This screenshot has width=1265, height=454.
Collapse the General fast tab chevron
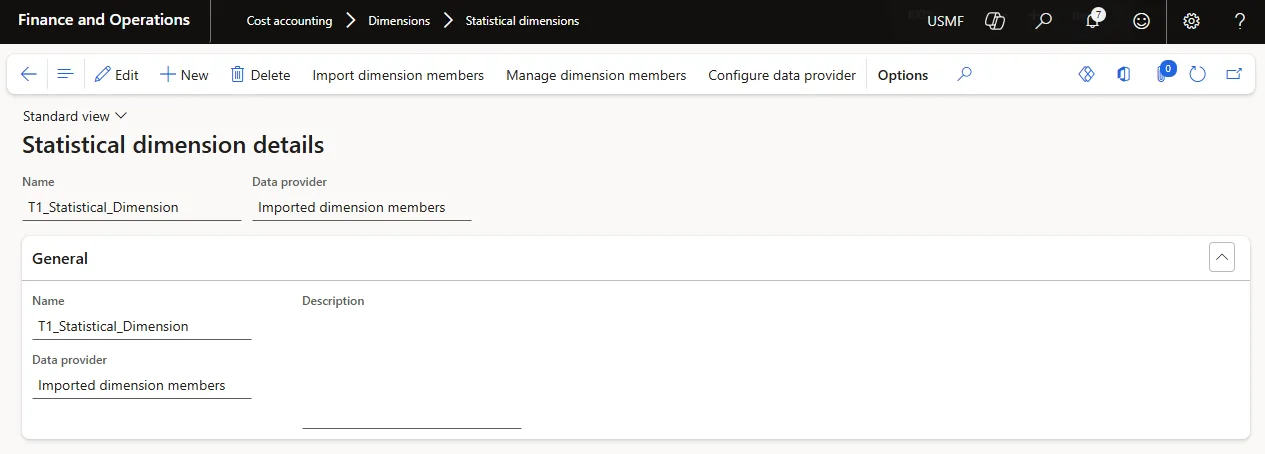point(1222,257)
